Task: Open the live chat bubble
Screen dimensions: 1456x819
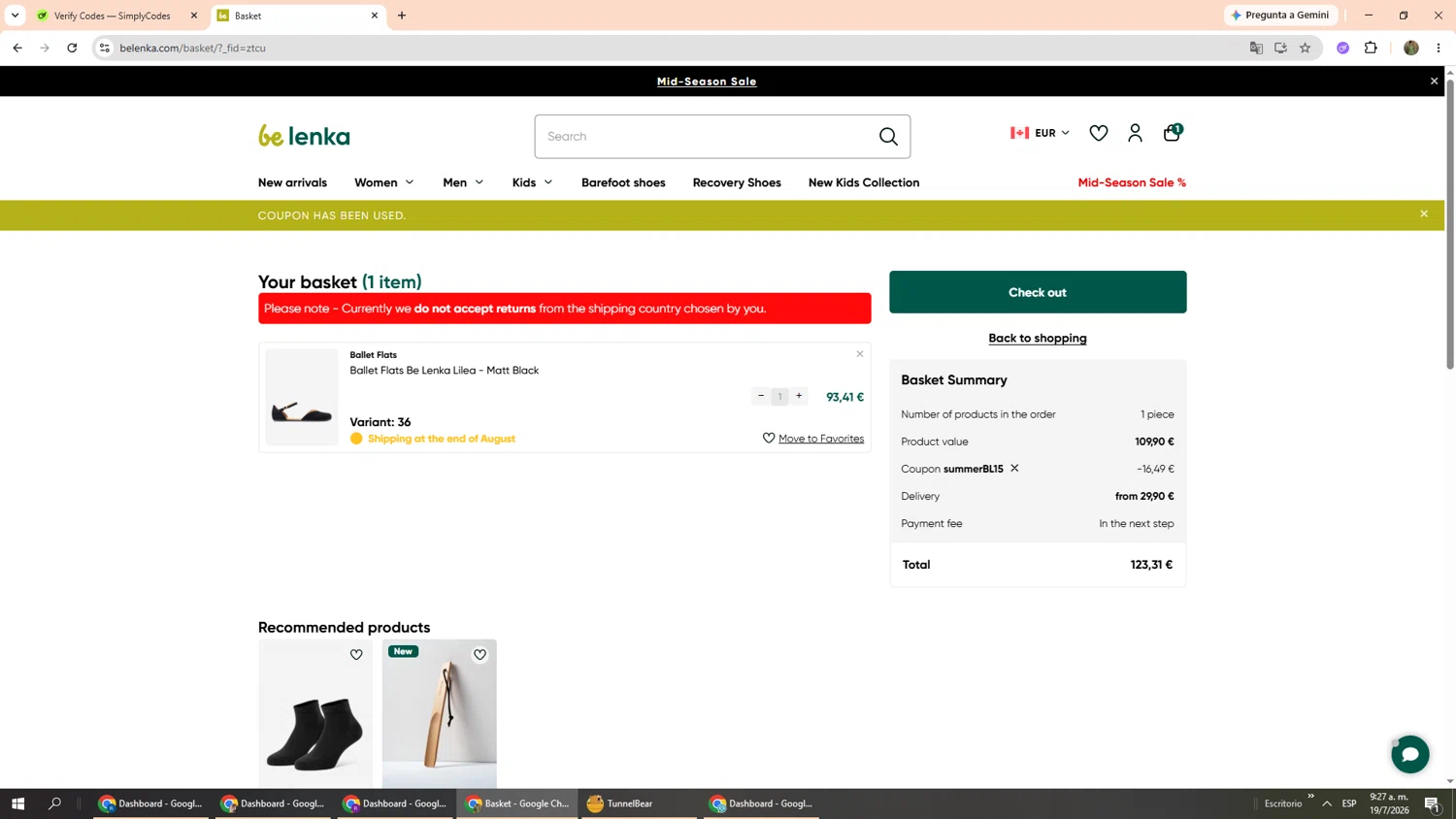Action: click(x=1409, y=754)
